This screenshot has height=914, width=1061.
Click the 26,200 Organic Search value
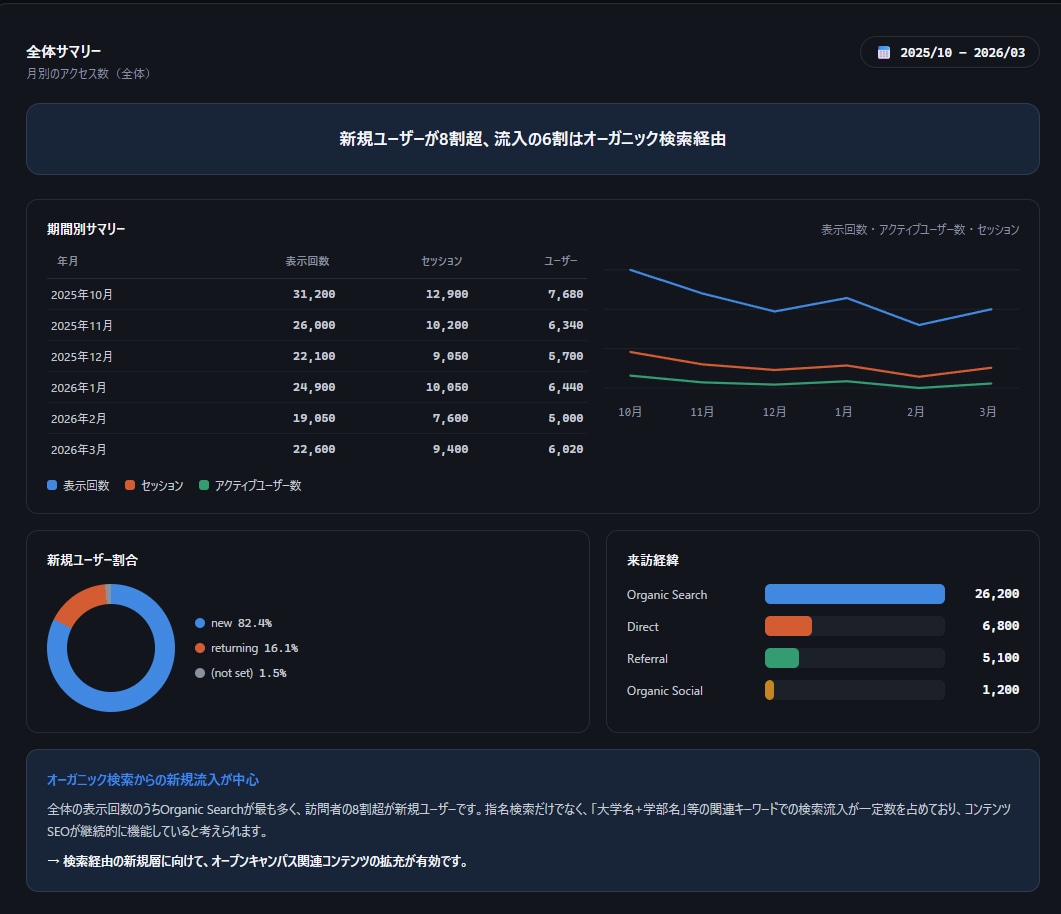coord(997,594)
